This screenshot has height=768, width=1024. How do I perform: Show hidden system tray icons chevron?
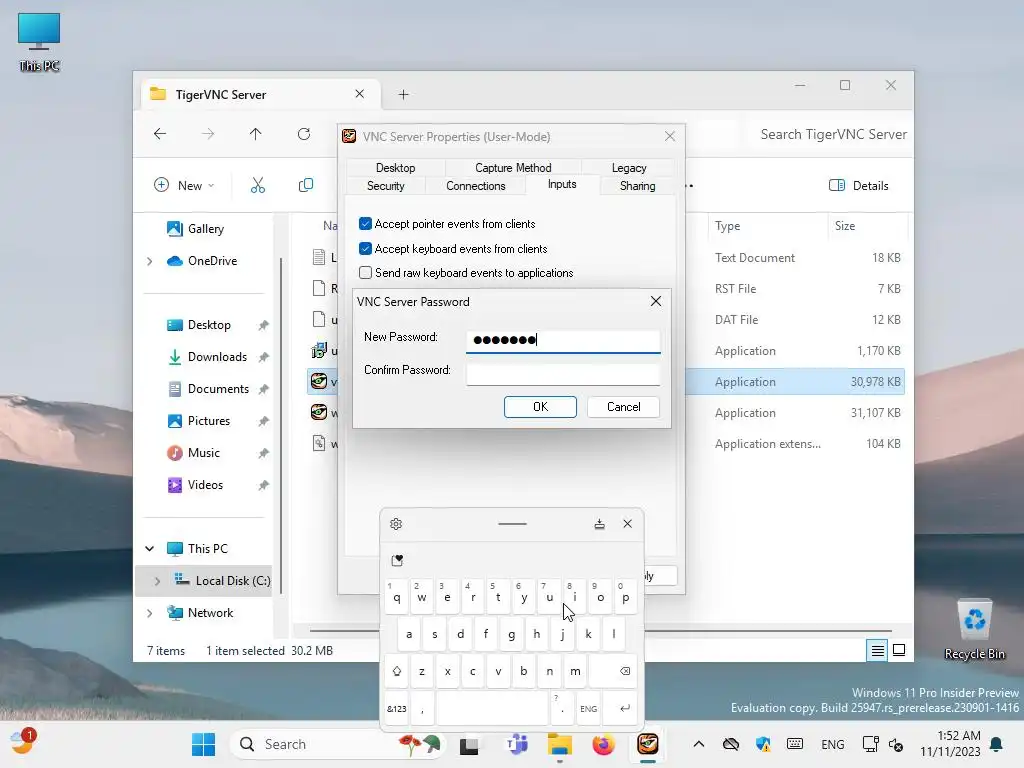coord(698,744)
